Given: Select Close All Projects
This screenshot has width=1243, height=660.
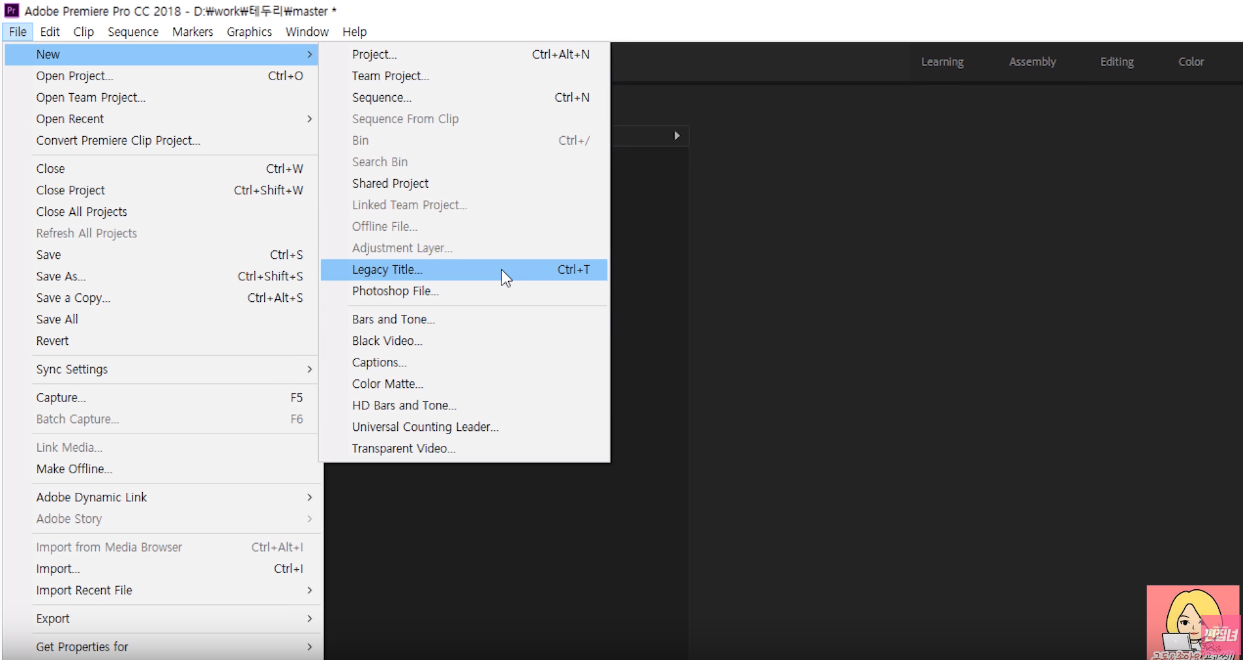Looking at the screenshot, I should [x=161, y=212].
